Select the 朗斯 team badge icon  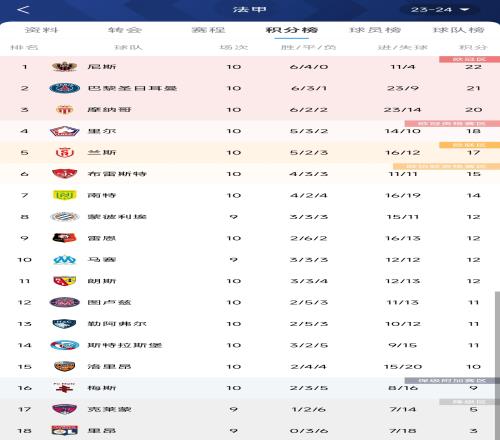click(x=65, y=281)
